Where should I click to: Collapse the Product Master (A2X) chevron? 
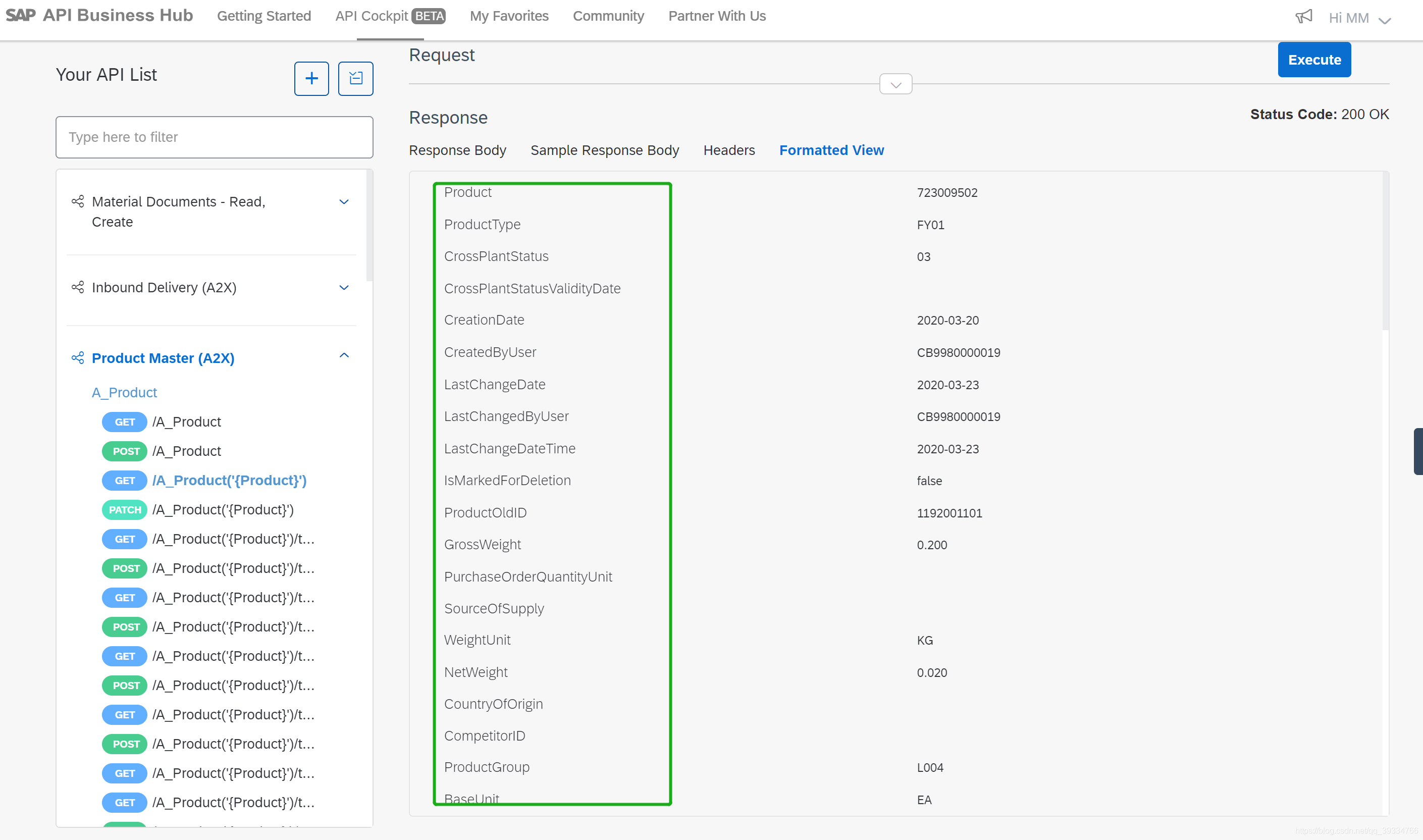[x=344, y=355]
